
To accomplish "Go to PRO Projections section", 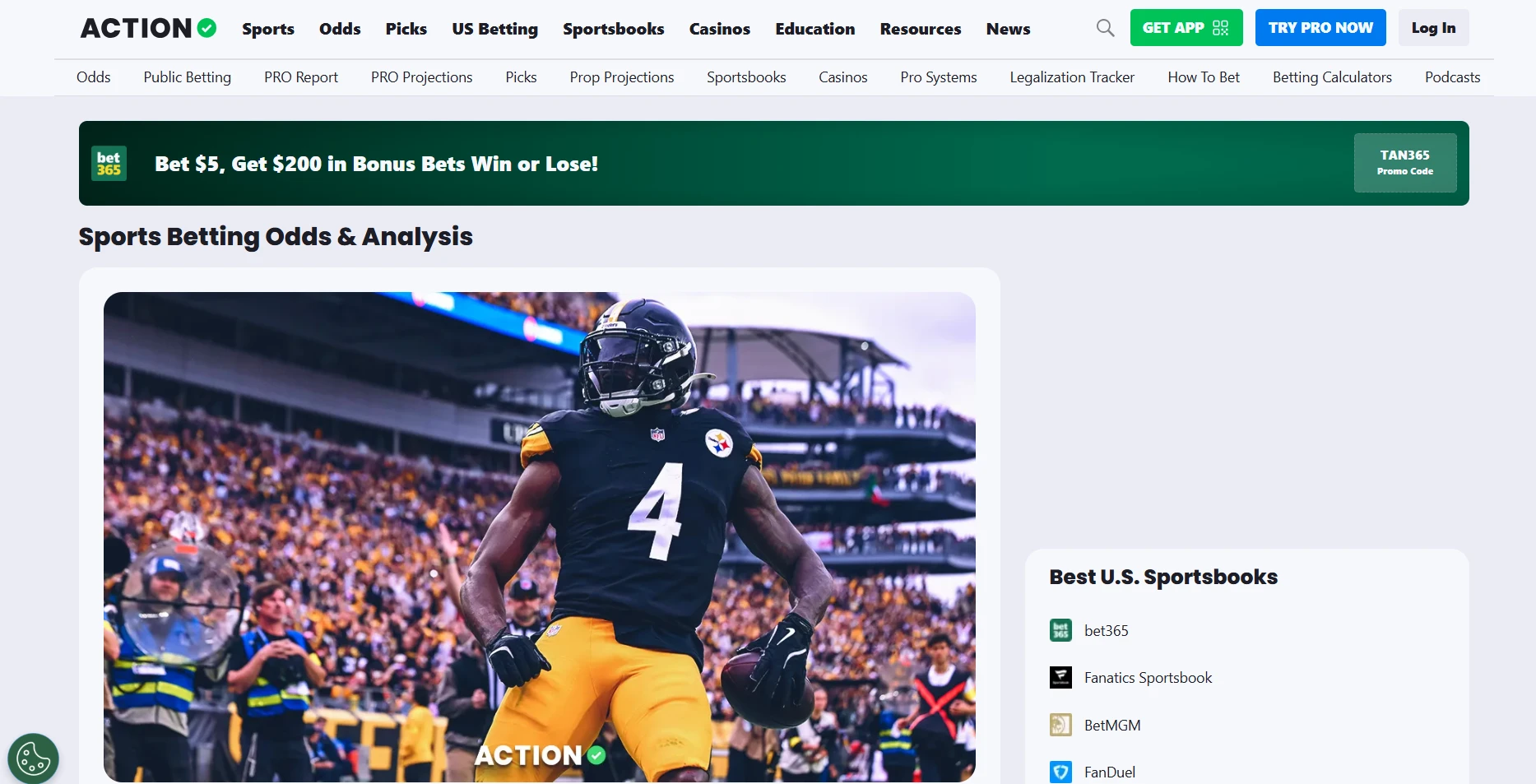I will (x=421, y=77).
